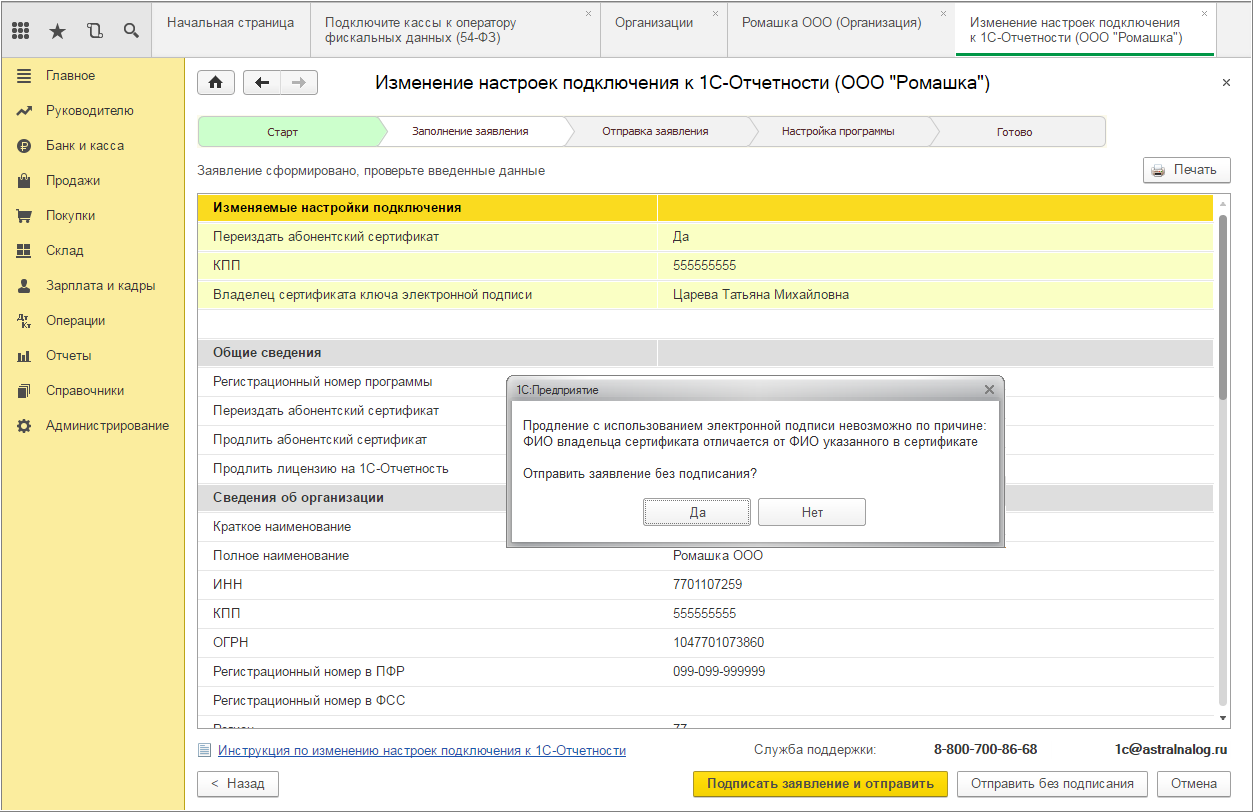This screenshot has height=812, width=1253.
Task: Close the 1С:Предприятие dialog with X
Action: 989,390
